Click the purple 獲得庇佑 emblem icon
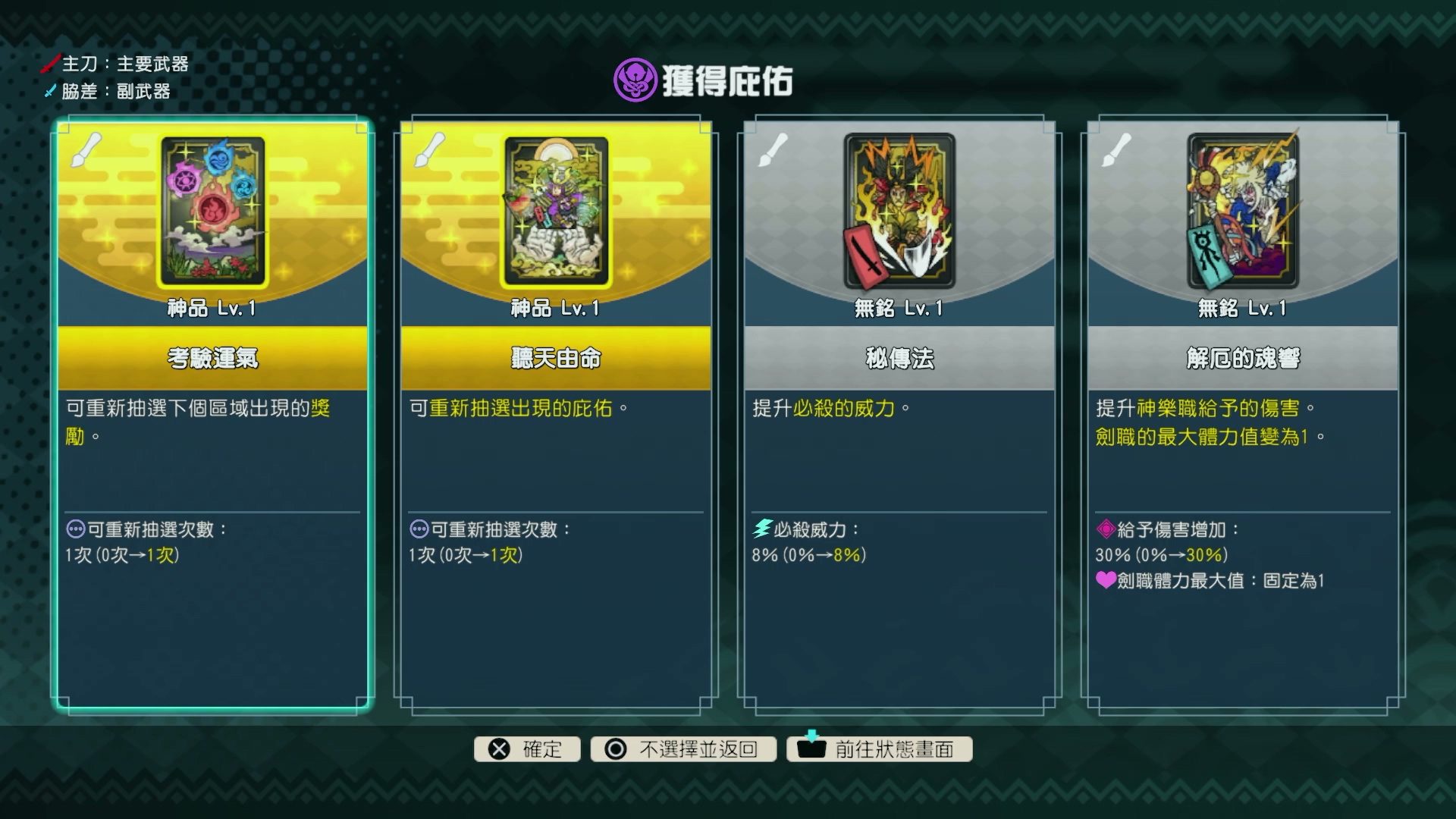This screenshot has height=819, width=1456. click(x=635, y=80)
